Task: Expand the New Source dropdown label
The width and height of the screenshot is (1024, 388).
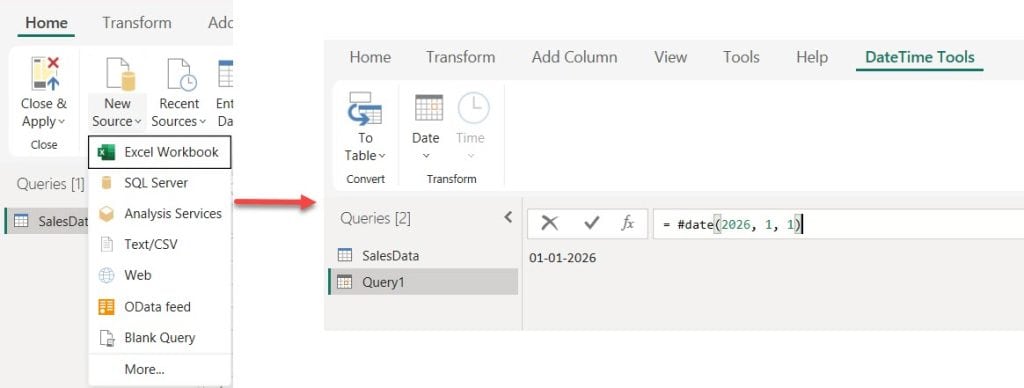Action: click(118, 112)
